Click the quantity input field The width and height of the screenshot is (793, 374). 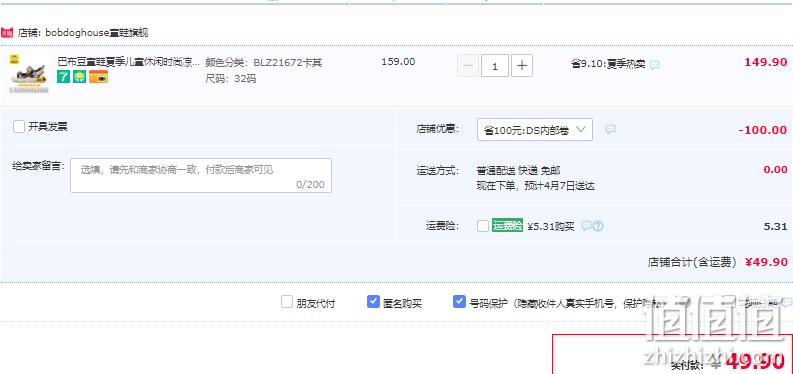coord(495,66)
